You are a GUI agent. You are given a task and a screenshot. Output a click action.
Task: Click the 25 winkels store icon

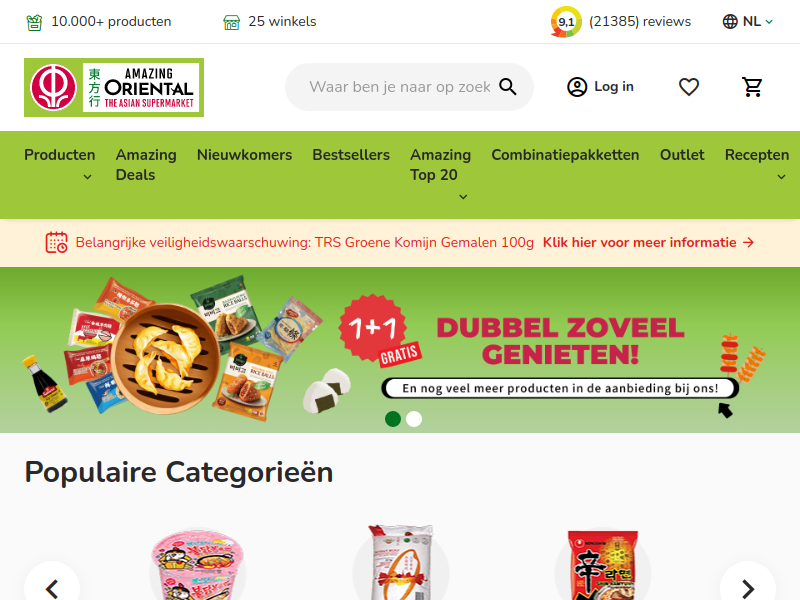232,22
